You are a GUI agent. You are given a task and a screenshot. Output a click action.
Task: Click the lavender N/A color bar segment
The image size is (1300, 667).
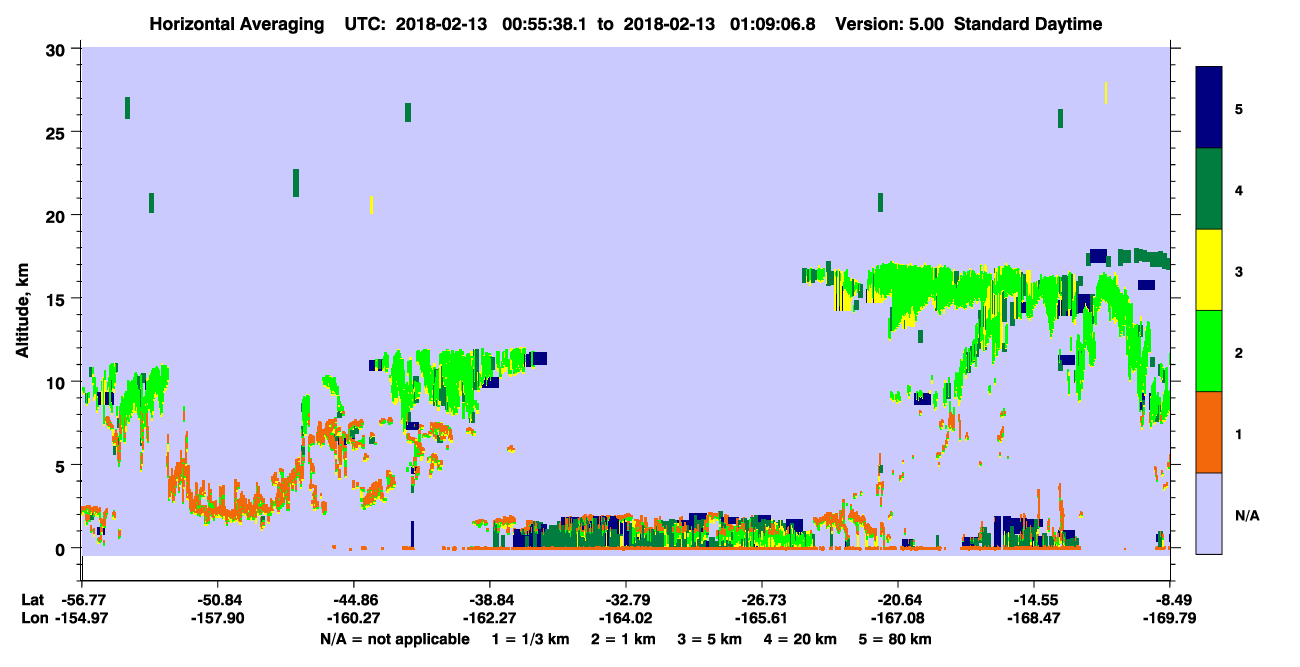(1209, 513)
